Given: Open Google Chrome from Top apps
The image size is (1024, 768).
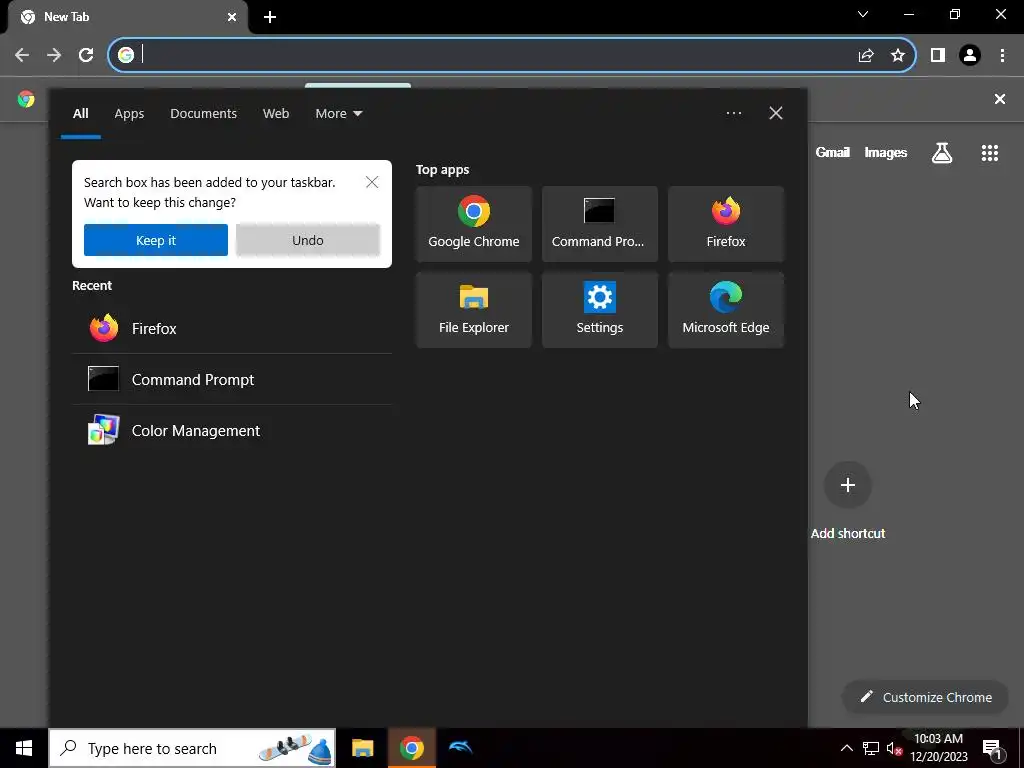Looking at the screenshot, I should 473,224.
